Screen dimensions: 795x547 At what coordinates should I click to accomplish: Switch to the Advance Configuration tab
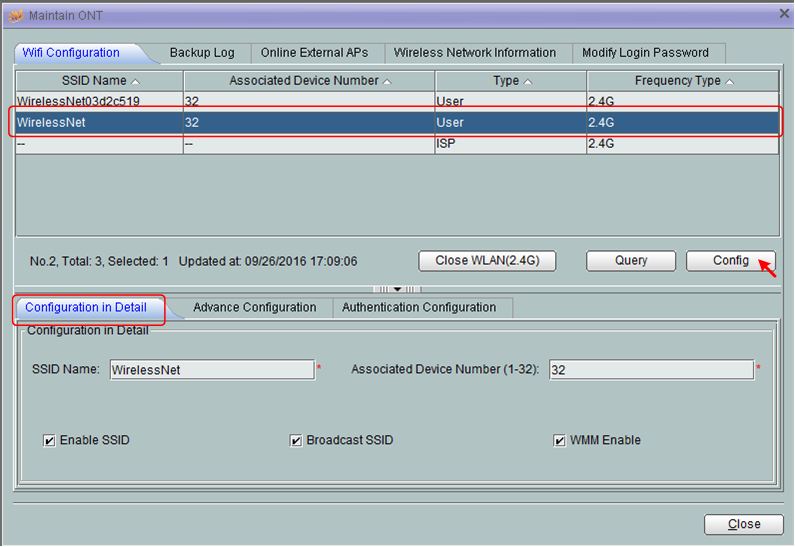pyautogui.click(x=254, y=308)
